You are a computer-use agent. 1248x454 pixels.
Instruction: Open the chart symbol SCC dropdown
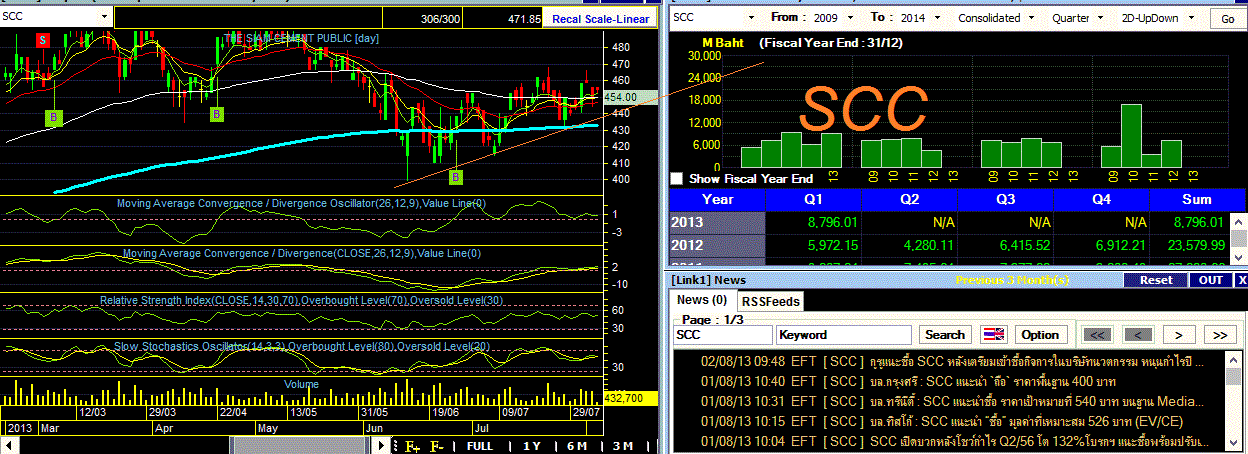(106, 17)
